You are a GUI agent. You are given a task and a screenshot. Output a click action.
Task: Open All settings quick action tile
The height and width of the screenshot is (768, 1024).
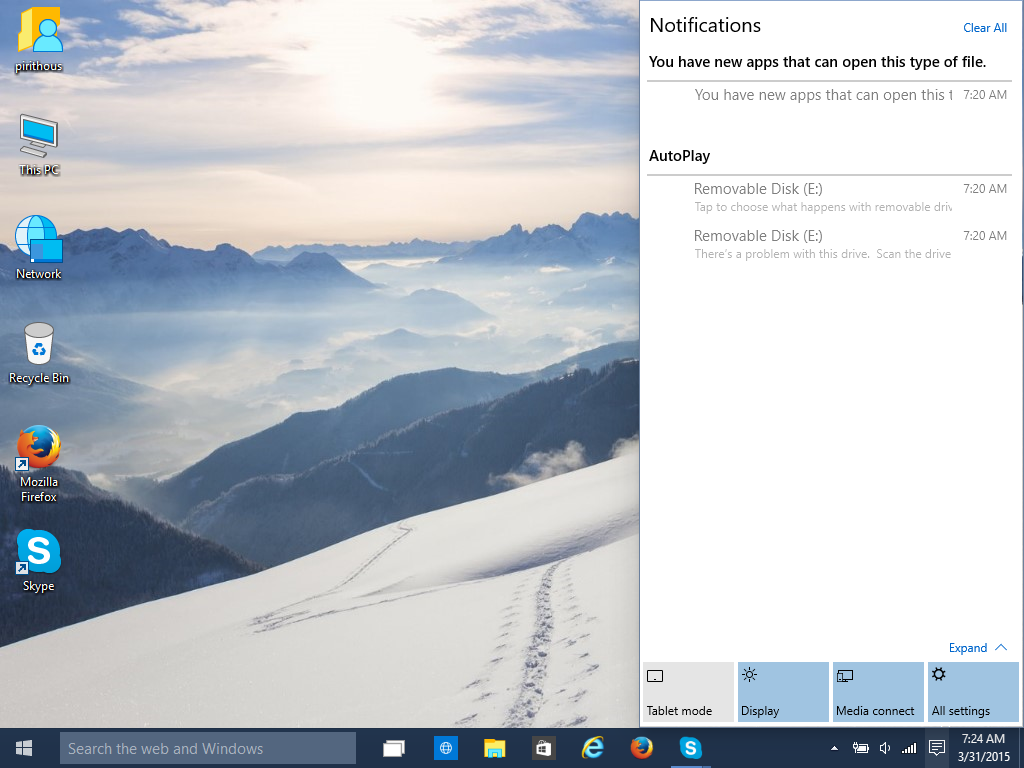click(973, 692)
